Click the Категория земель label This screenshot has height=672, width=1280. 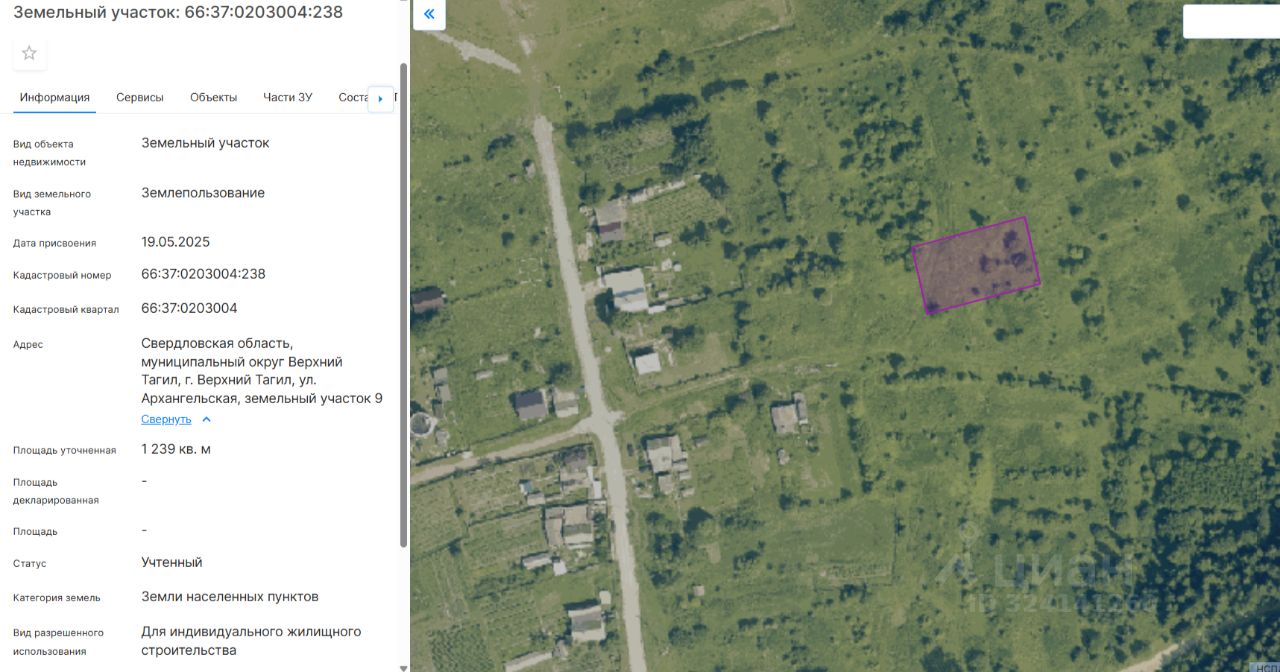click(56, 598)
